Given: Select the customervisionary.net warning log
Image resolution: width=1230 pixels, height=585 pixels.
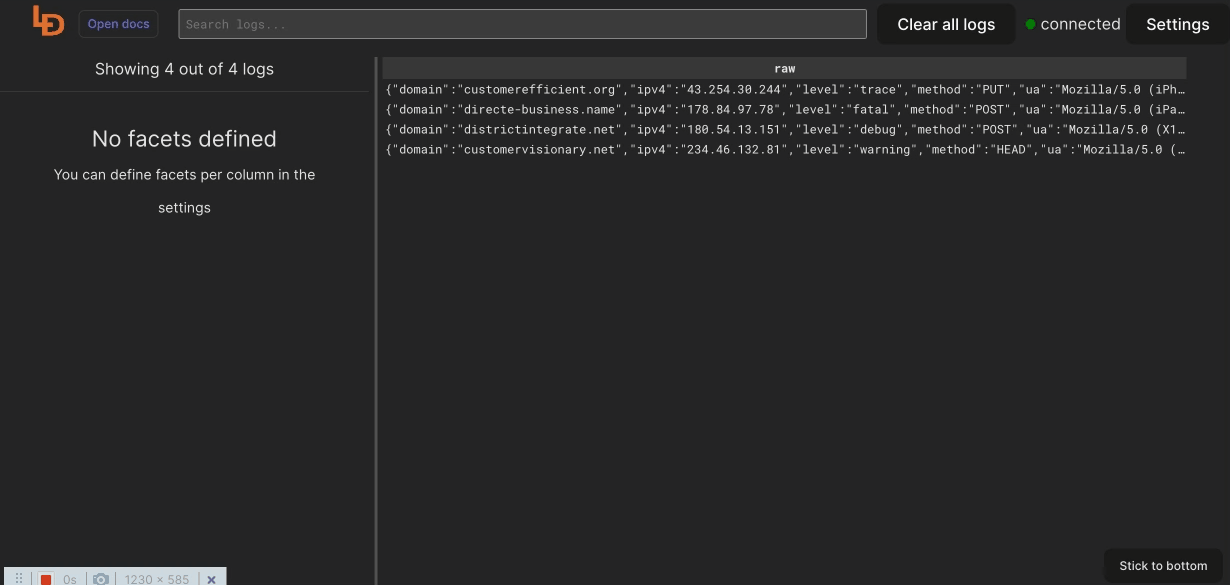Looking at the screenshot, I should (784, 149).
